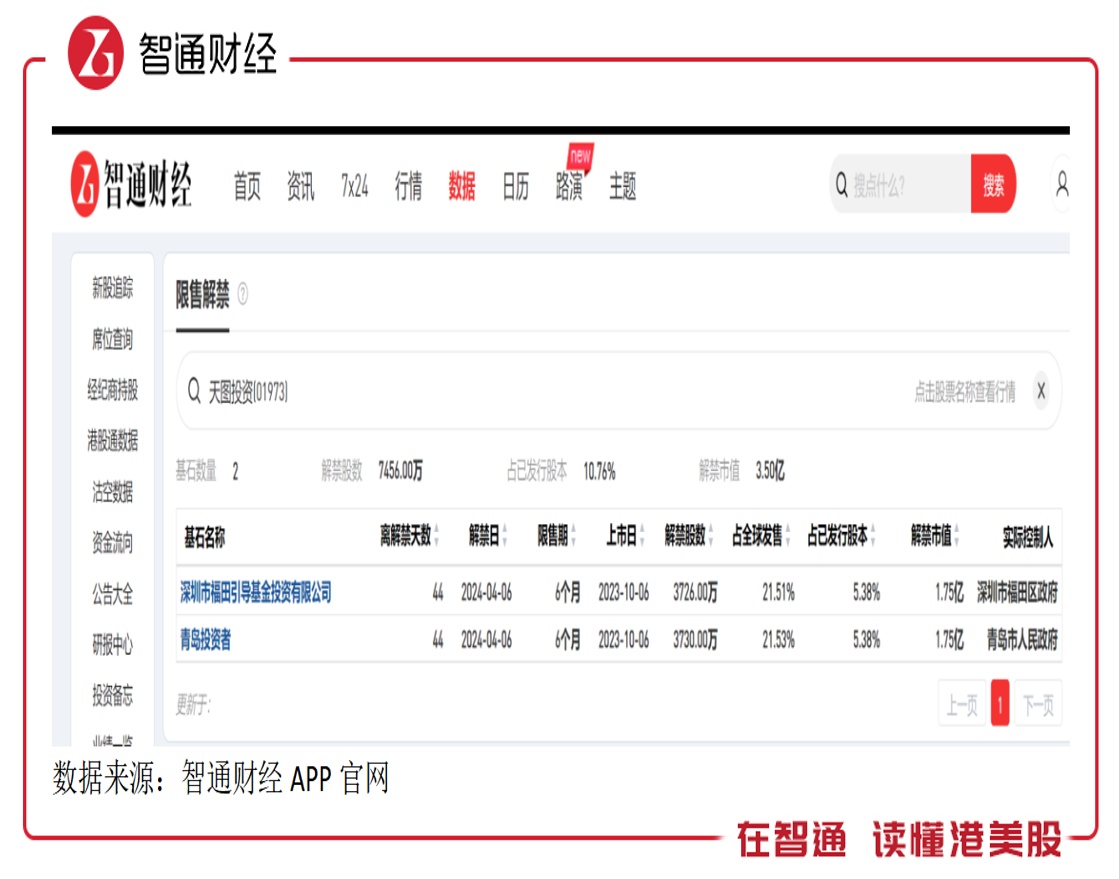Click 3.50亿 summary value
1119x879 pixels.
[770, 470]
